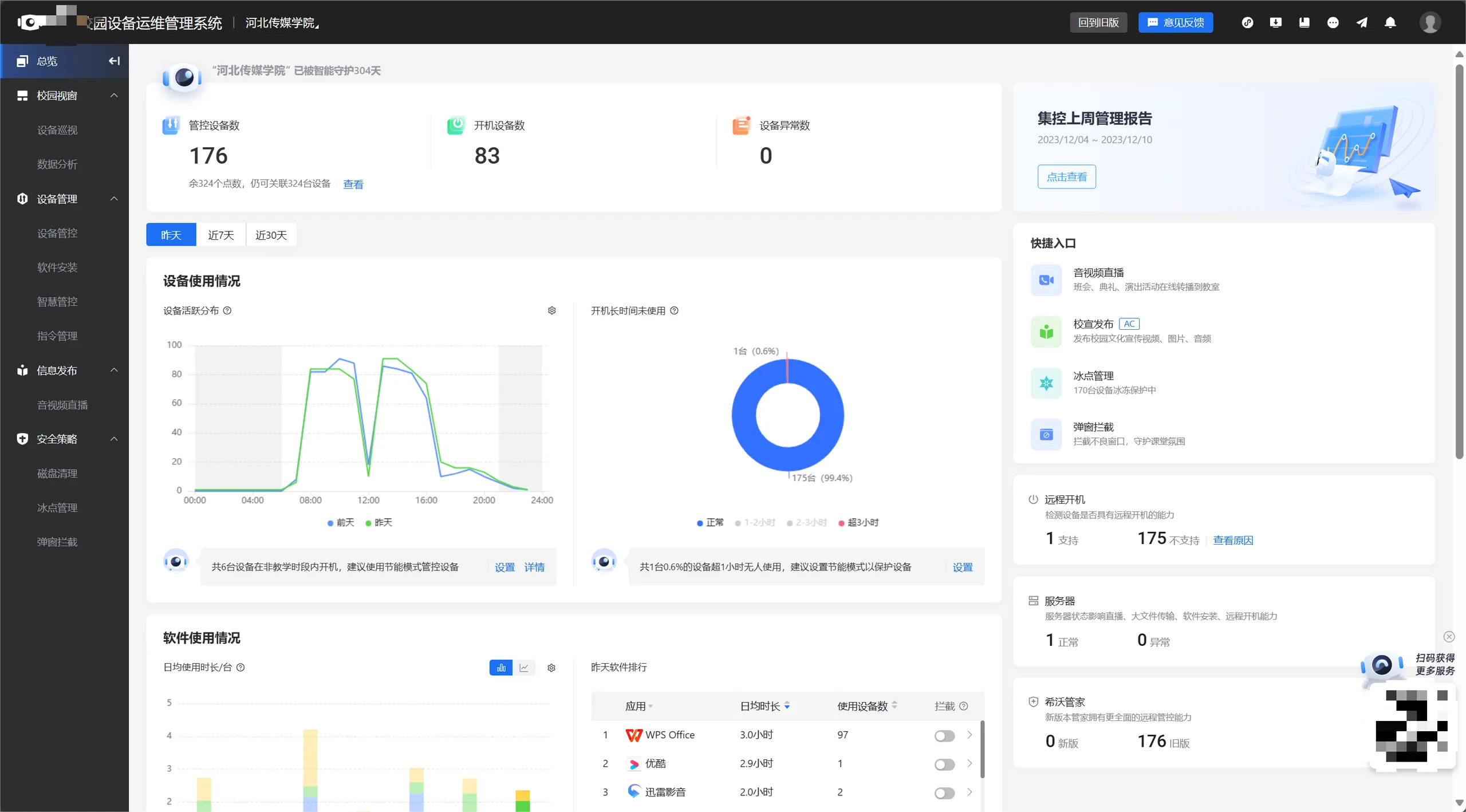Click the 回到旧版 button
Screen dimensions: 1466x812
pyautogui.click(x=1098, y=22)
